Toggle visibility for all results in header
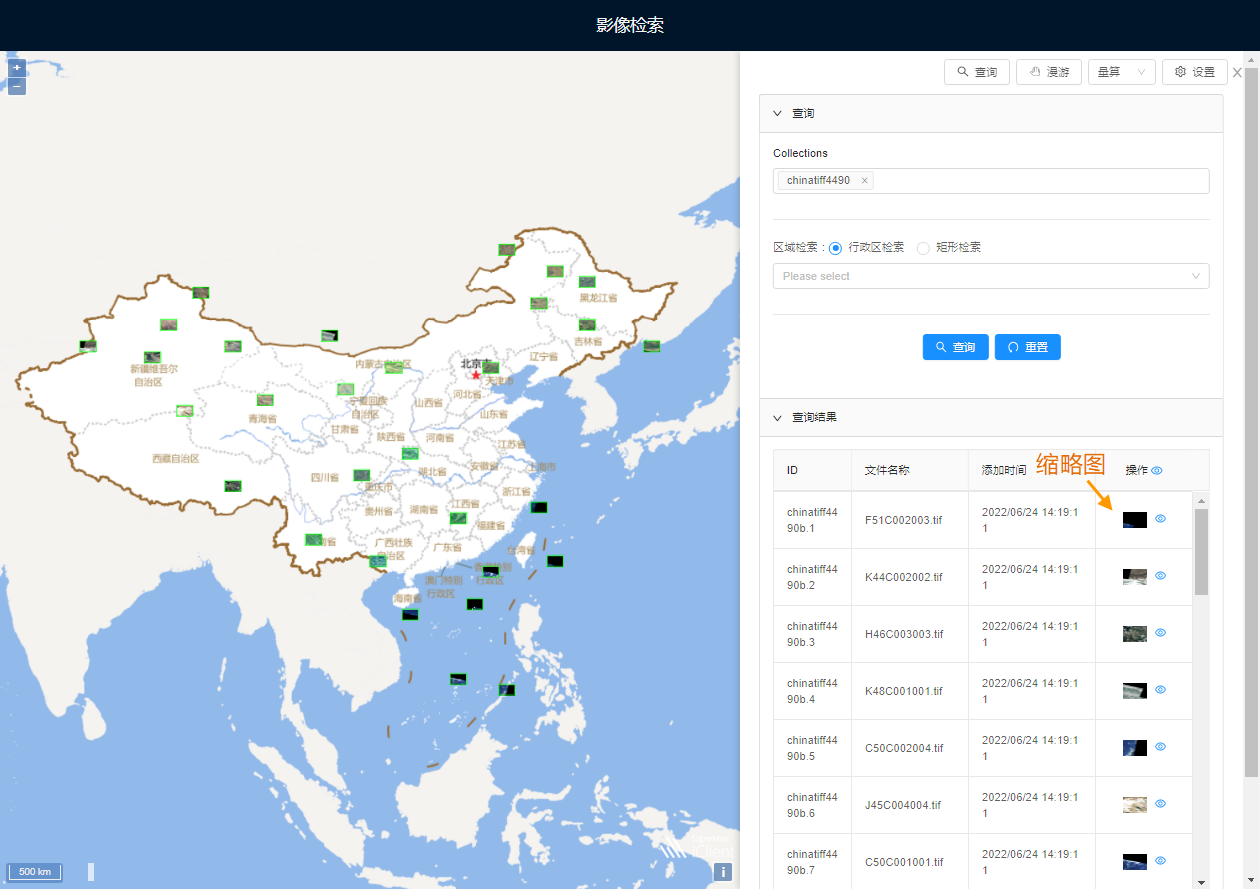This screenshot has height=889, width=1260. [x=1157, y=470]
